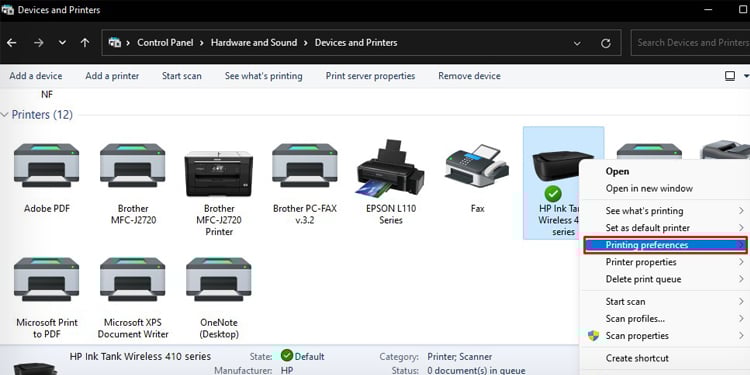Select the Brother MFC-J2720 printer icon

132,165
